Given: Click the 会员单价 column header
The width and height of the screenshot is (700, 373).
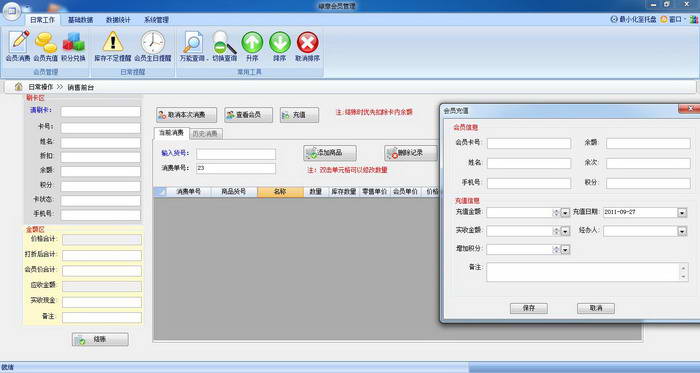Looking at the screenshot, I should click(405, 192).
